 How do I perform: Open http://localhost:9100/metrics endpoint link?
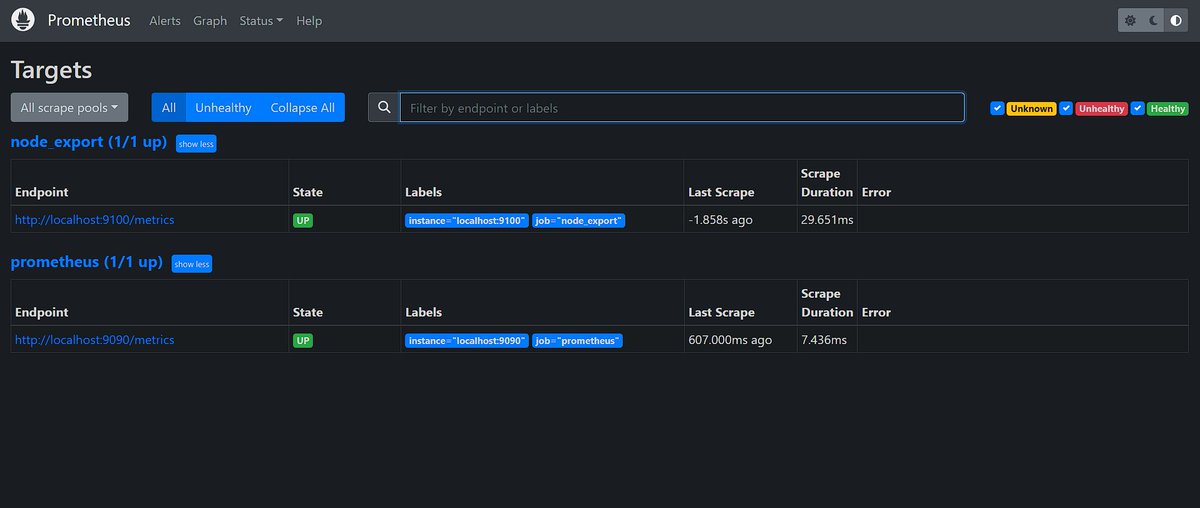click(x=95, y=220)
